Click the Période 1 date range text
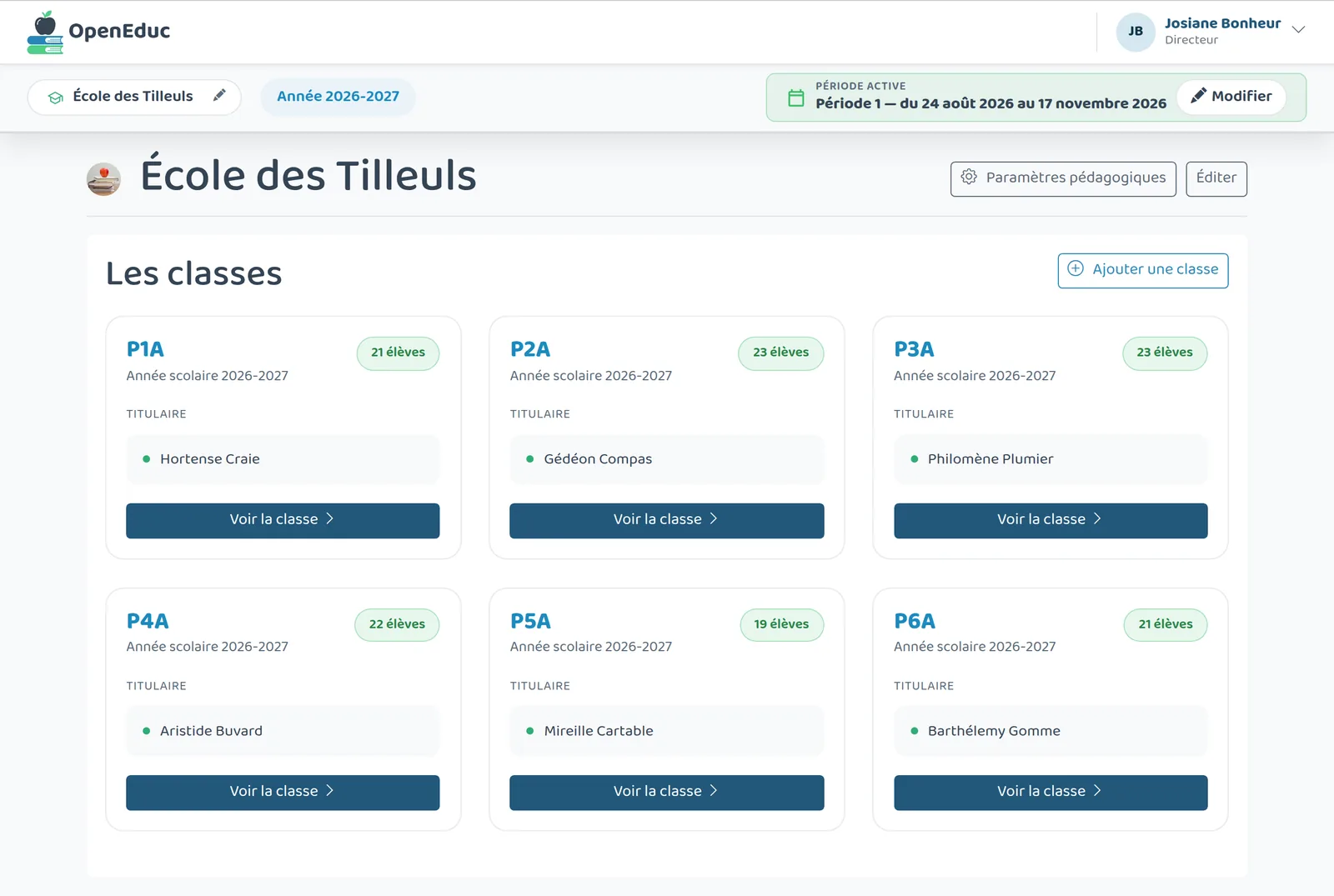This screenshot has height=896, width=1334. (x=990, y=103)
